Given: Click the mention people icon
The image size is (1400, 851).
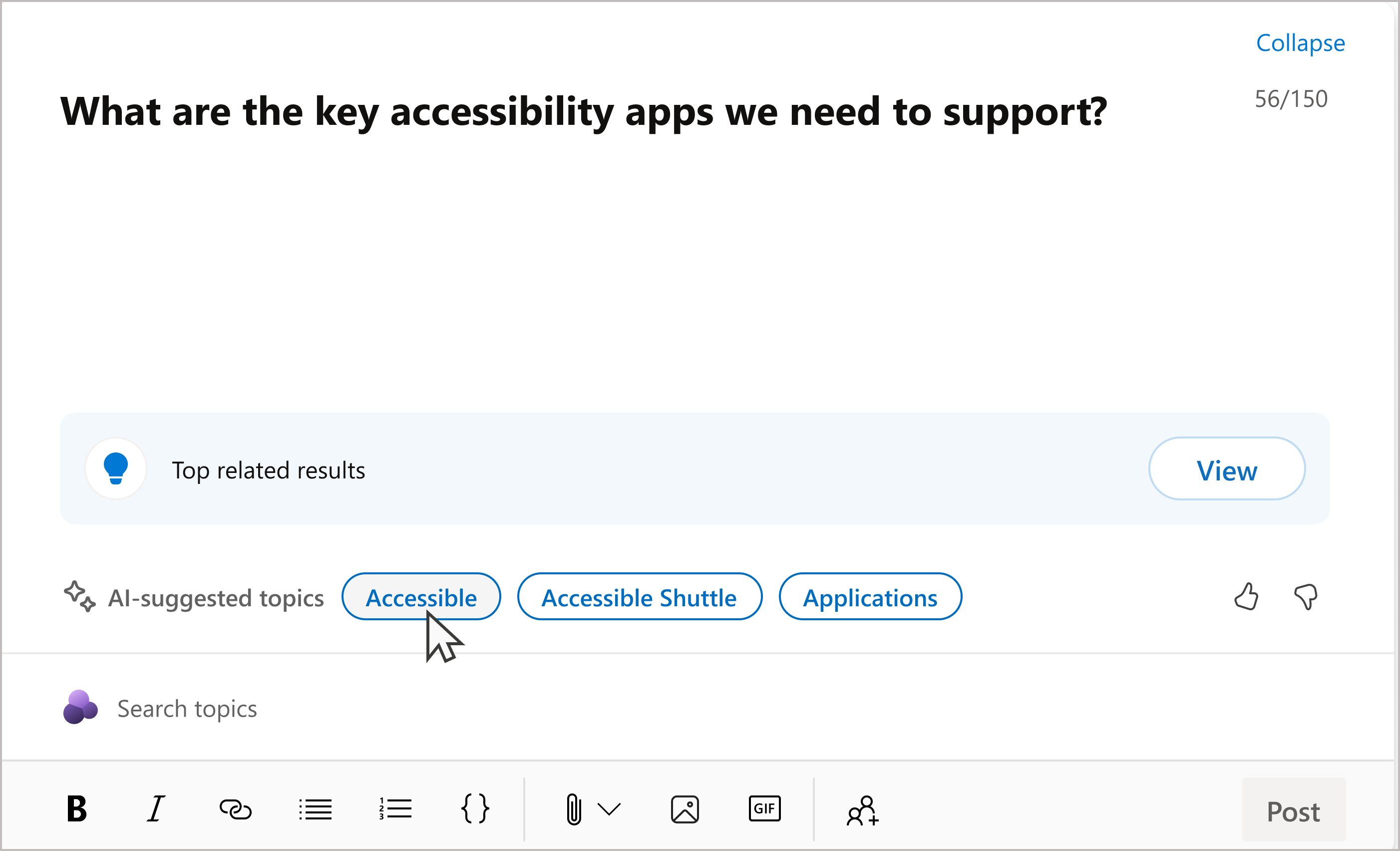Looking at the screenshot, I should pos(861,811).
